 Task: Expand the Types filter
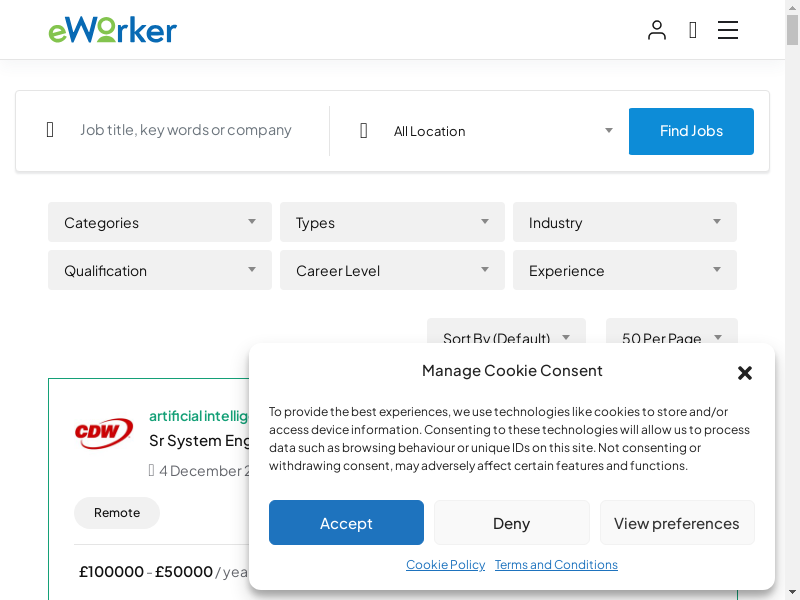[392, 222]
